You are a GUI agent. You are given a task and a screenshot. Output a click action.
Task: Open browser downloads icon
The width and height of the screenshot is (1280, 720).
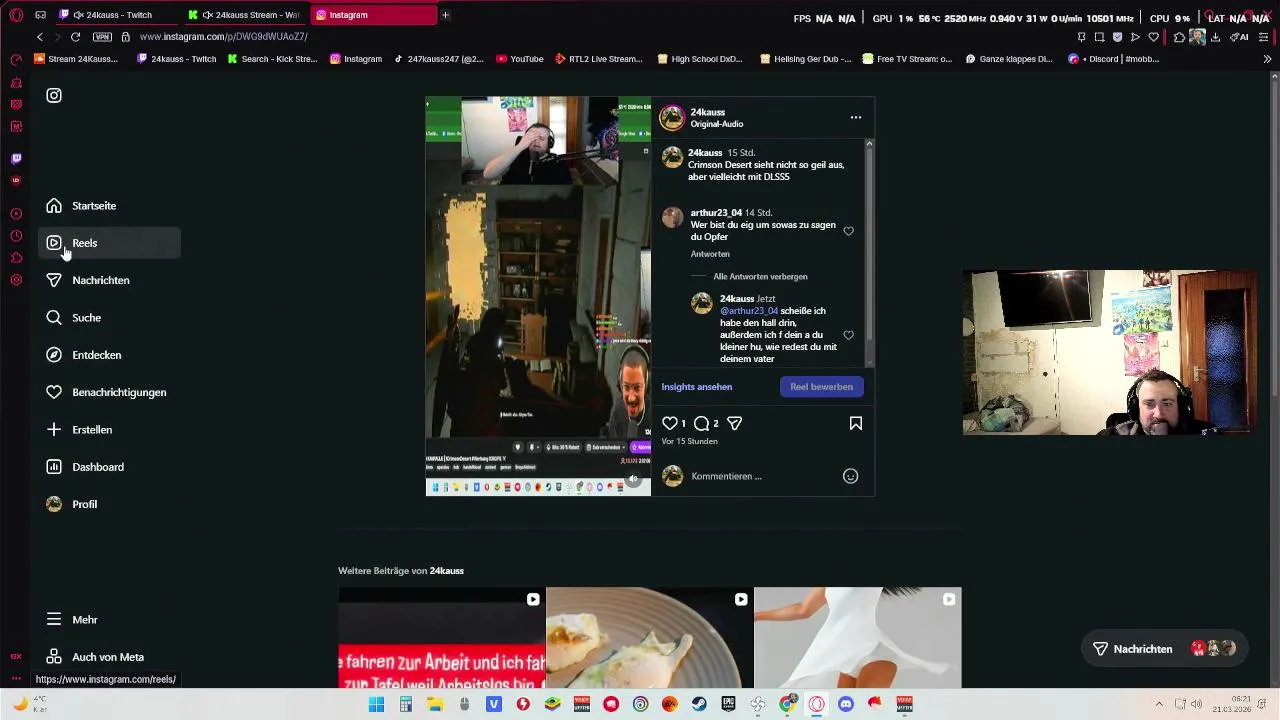[x=1215, y=37]
